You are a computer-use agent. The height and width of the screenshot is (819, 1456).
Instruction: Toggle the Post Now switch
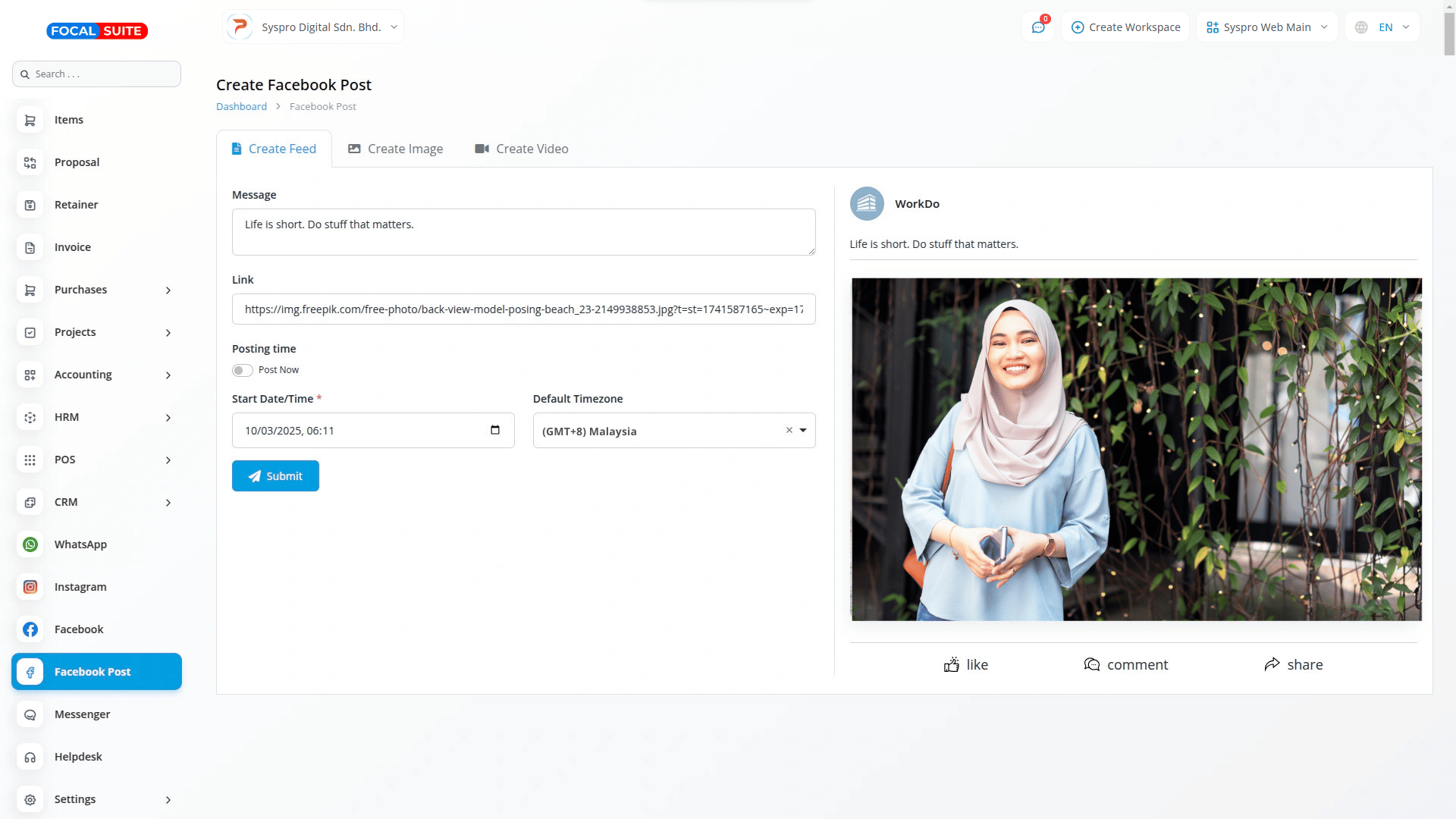click(x=242, y=370)
